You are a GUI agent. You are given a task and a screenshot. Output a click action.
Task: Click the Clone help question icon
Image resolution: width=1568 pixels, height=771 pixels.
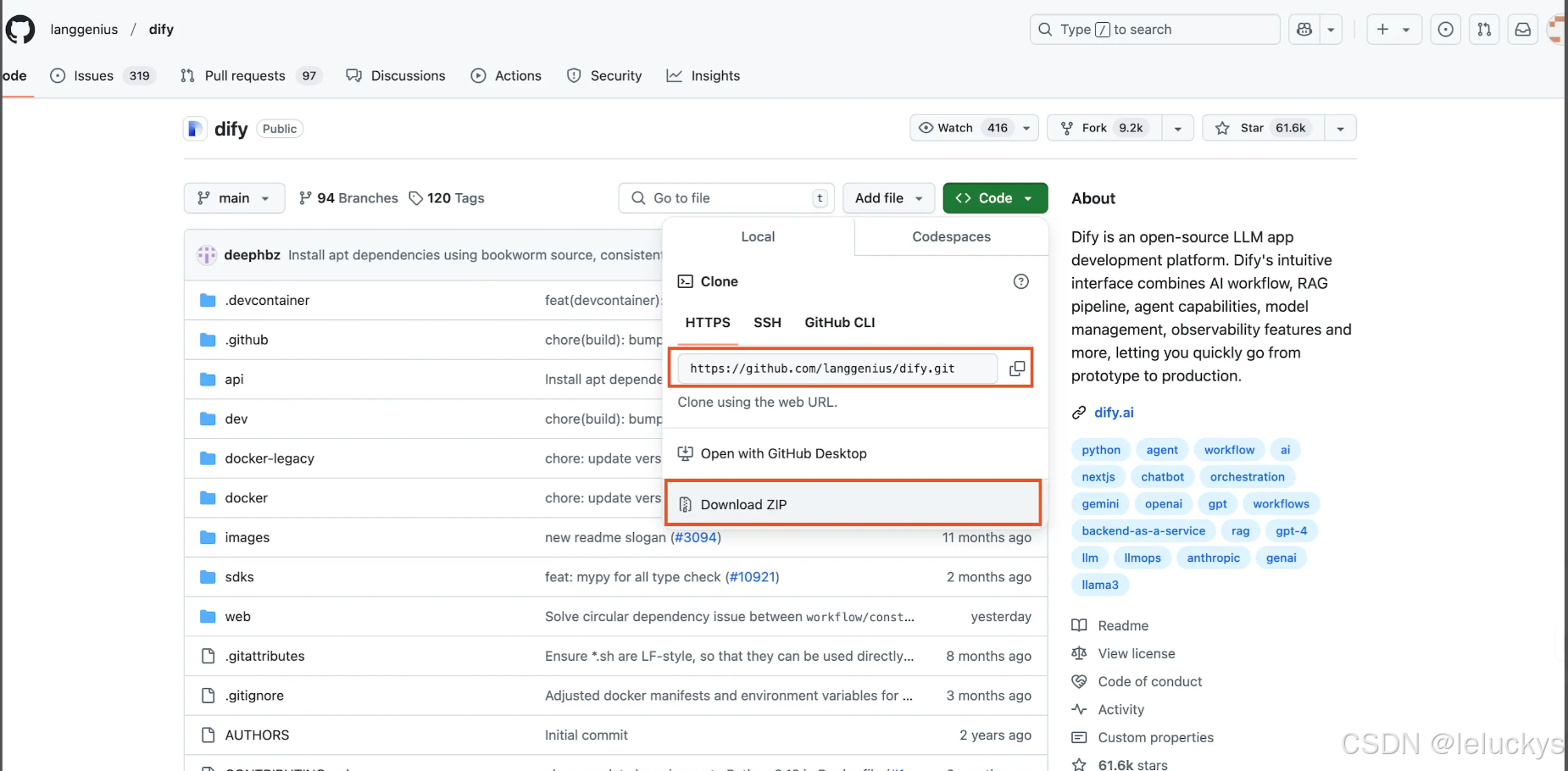tap(1021, 281)
